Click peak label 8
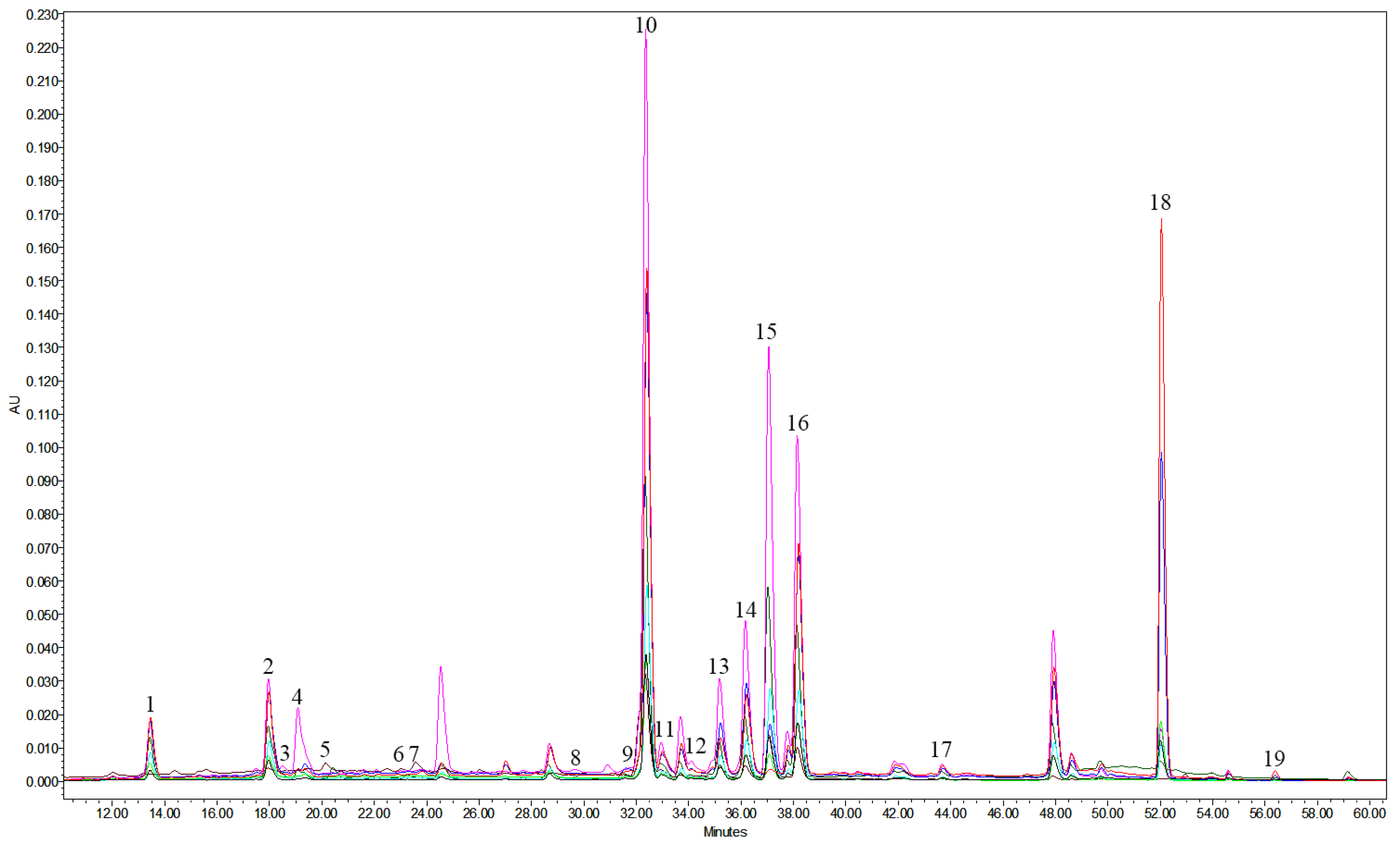Image resolution: width=1400 pixels, height=842 pixels. tap(575, 758)
